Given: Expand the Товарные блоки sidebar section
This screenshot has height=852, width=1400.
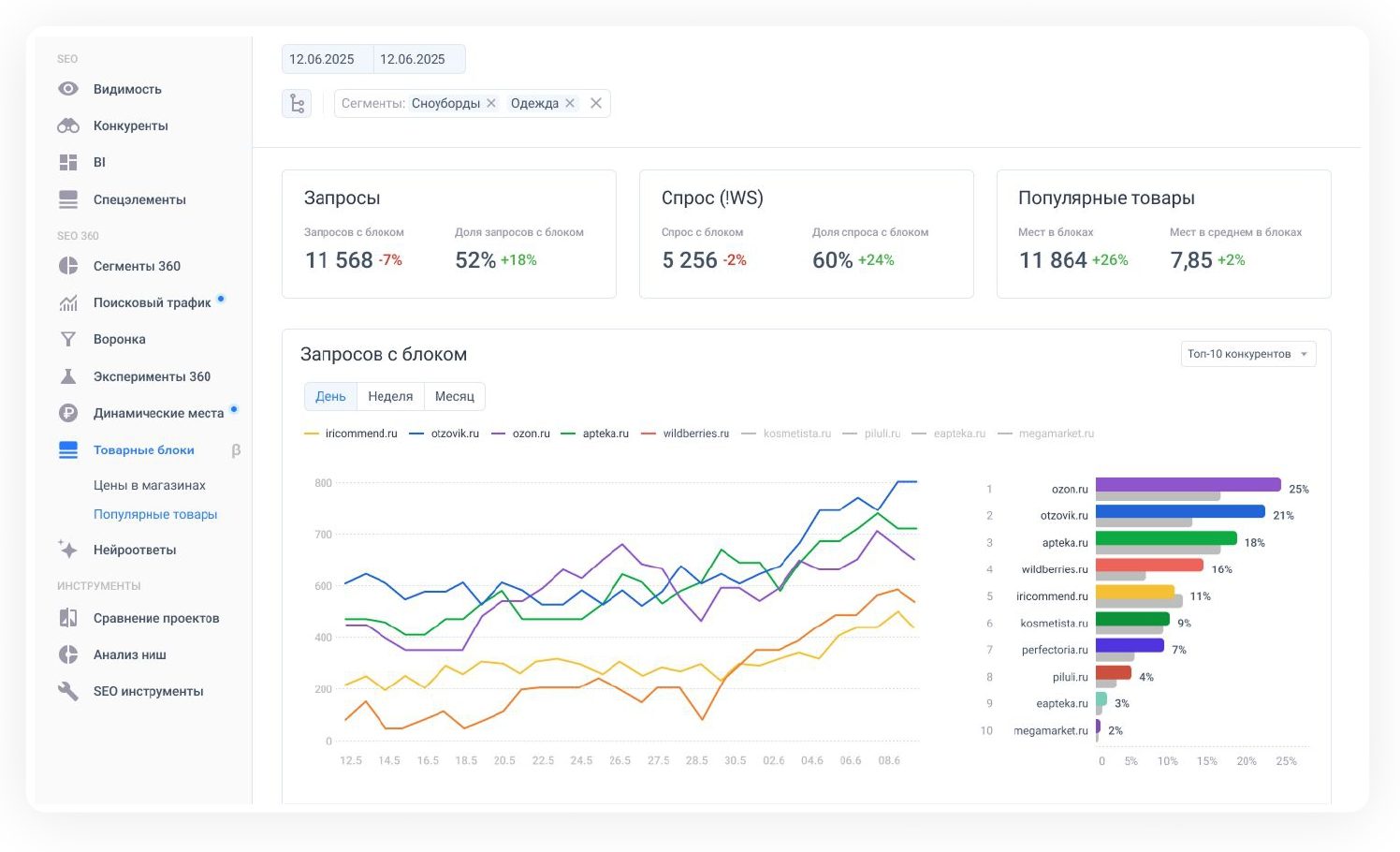Looking at the screenshot, I should (143, 450).
